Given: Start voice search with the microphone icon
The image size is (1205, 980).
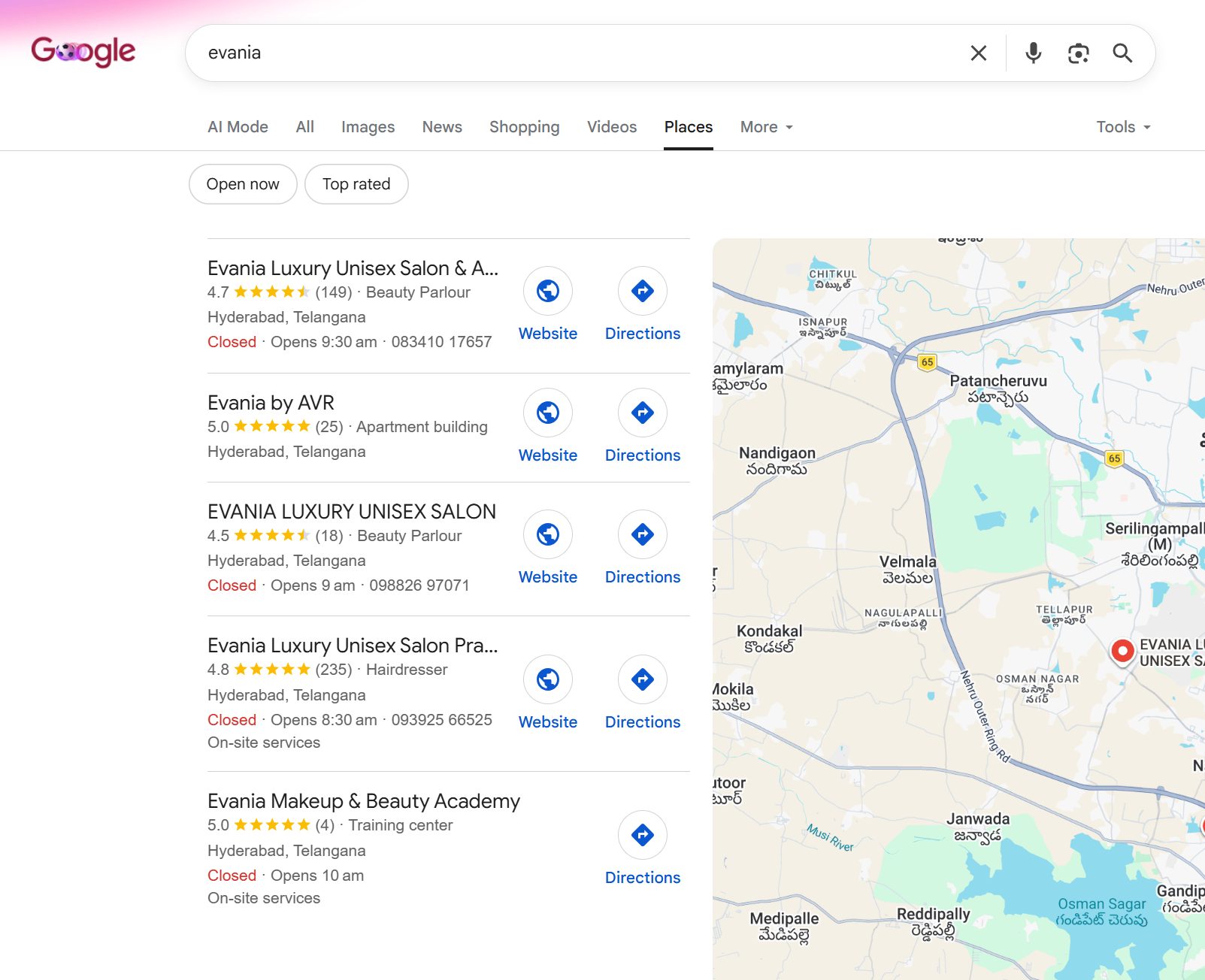Looking at the screenshot, I should coord(1034,53).
